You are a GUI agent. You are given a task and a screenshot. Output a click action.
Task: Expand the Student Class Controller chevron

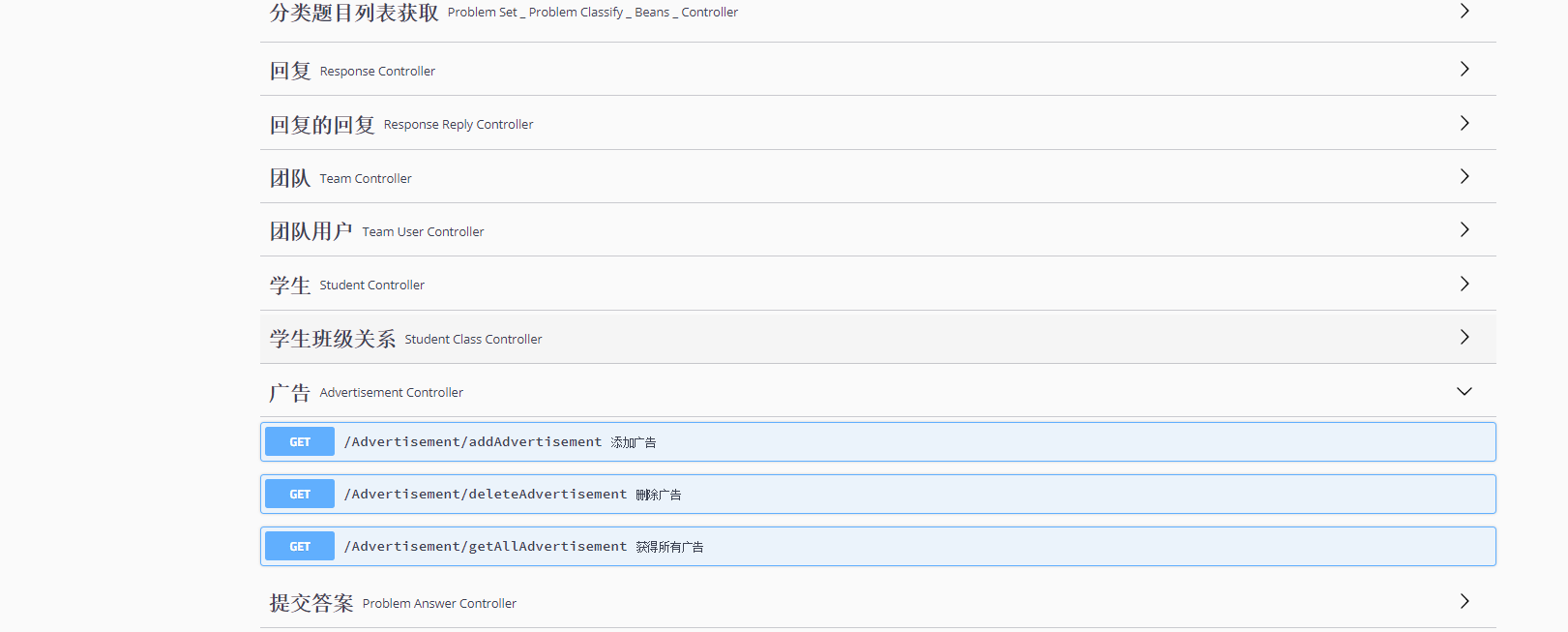pyautogui.click(x=1464, y=337)
